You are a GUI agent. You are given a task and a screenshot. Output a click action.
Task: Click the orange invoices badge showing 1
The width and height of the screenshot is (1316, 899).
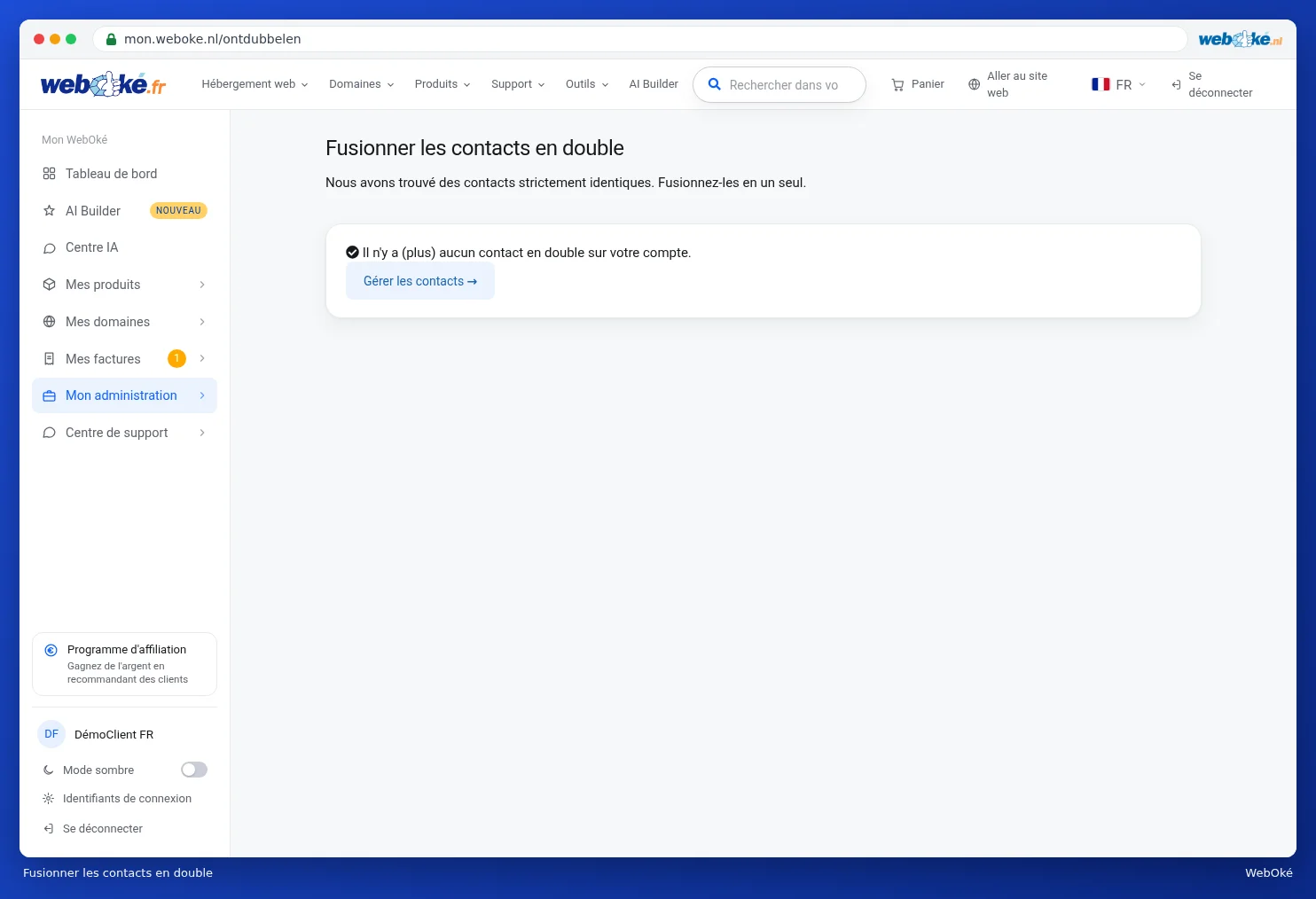click(176, 358)
